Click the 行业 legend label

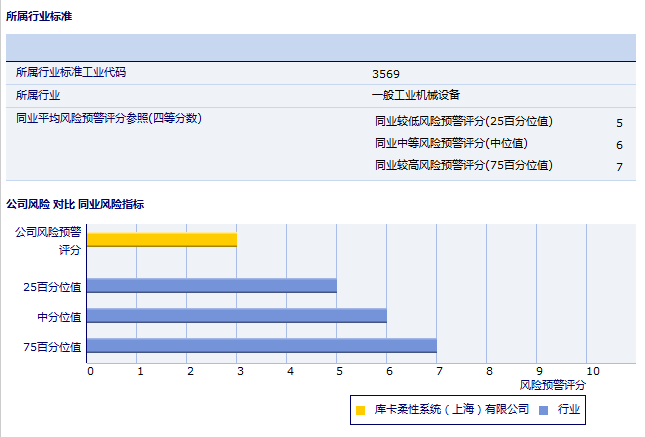[568, 410]
